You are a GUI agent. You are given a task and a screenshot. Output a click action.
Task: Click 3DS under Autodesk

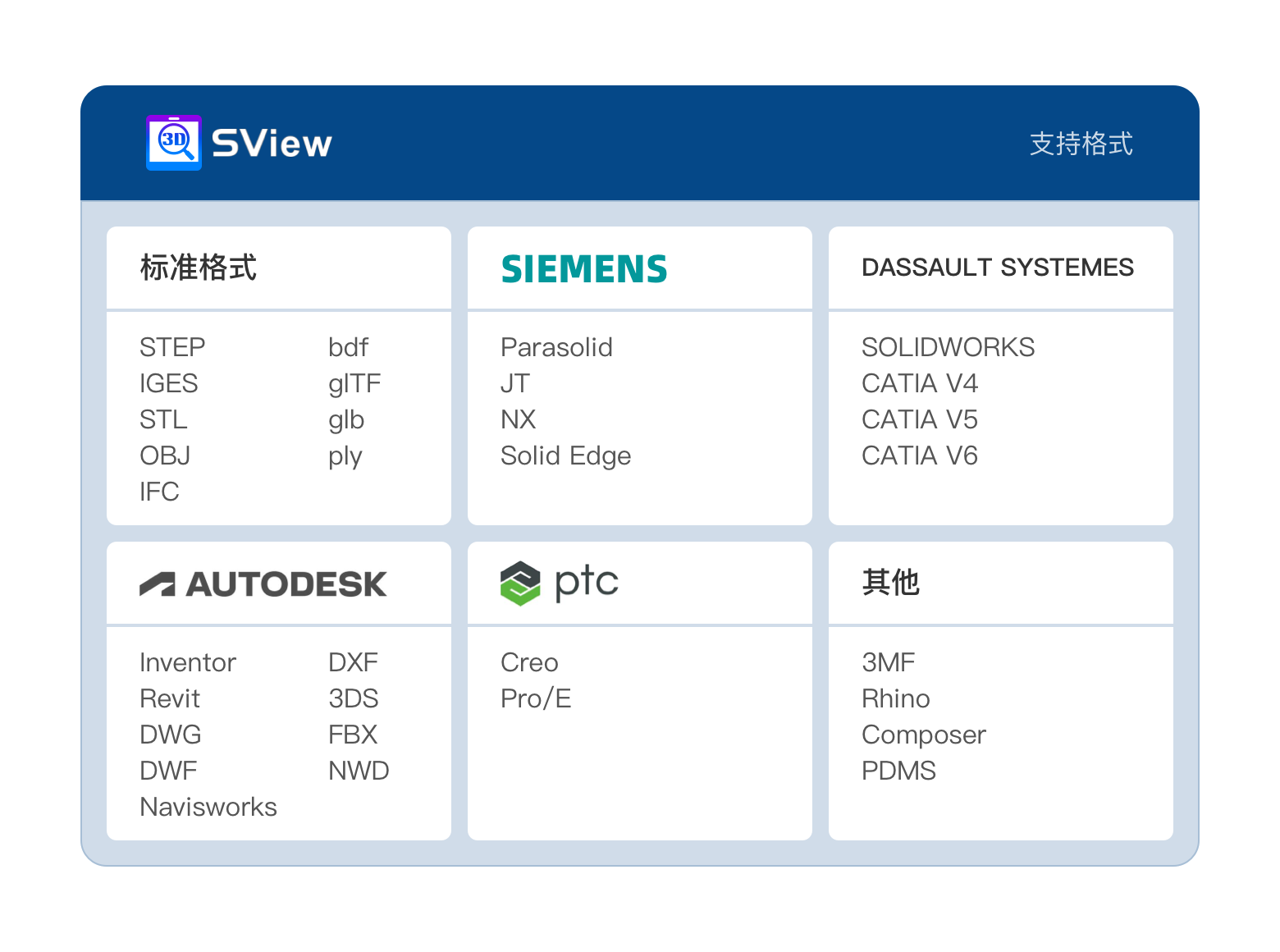[x=354, y=698]
